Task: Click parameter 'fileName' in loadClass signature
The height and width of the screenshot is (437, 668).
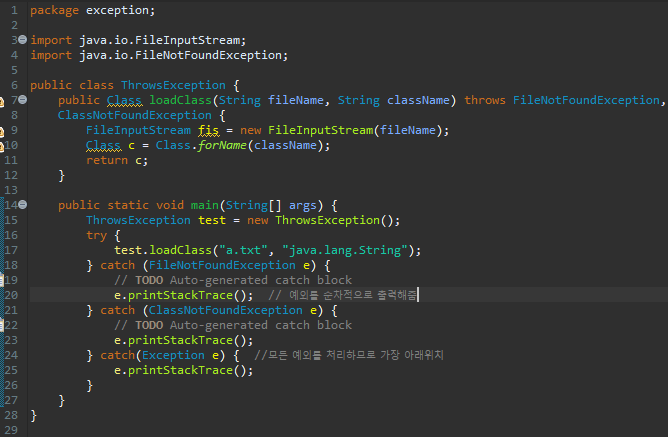Action: (296, 100)
